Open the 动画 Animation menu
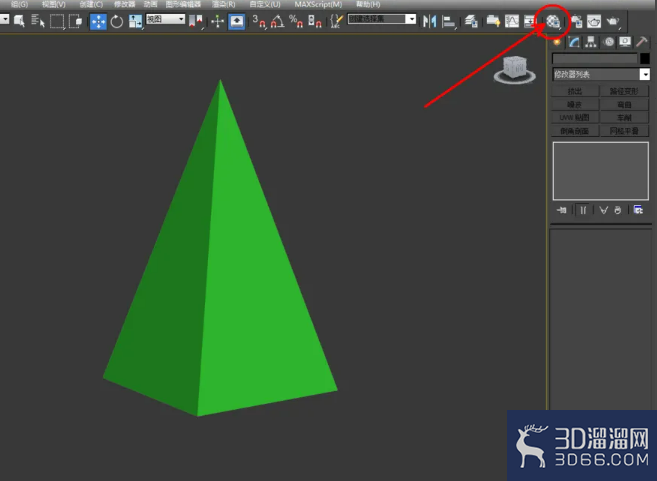This screenshot has width=657, height=481. (x=150, y=5)
